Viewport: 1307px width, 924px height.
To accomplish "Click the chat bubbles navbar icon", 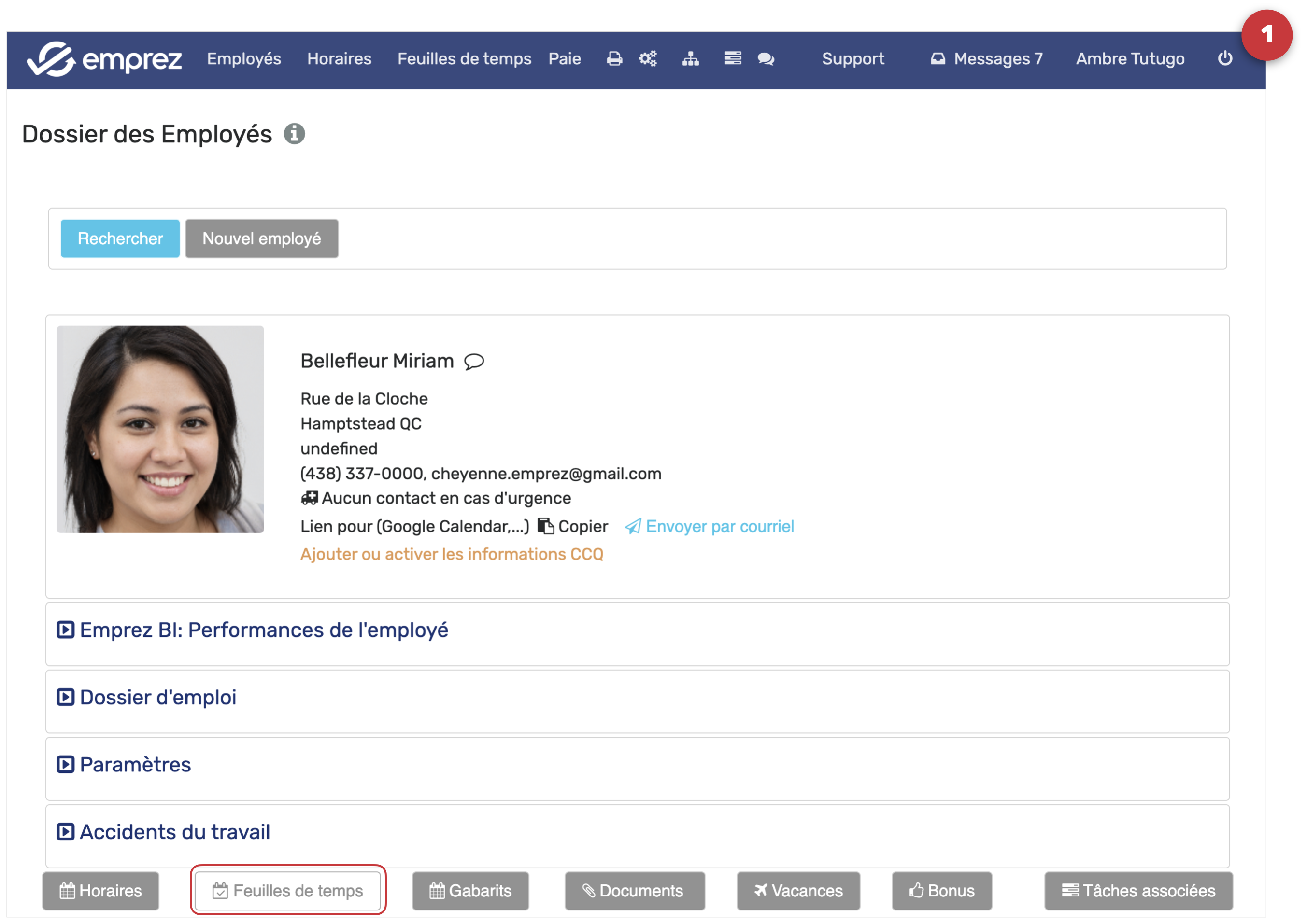I will (766, 58).
